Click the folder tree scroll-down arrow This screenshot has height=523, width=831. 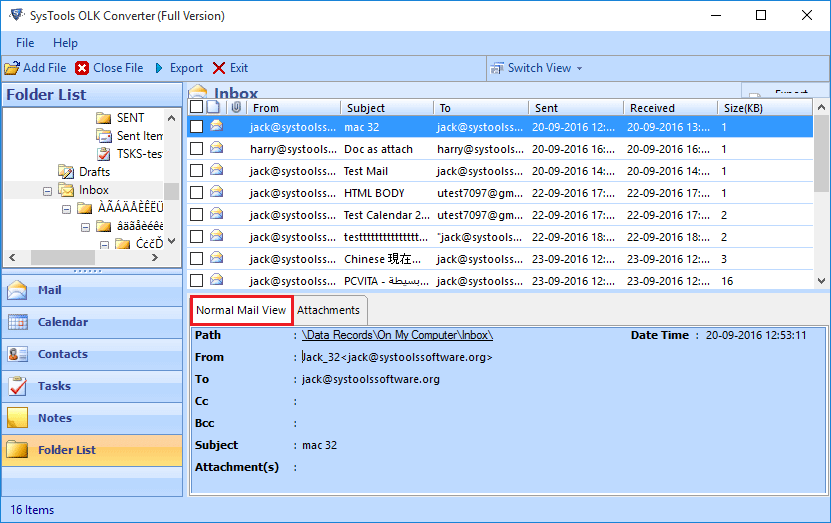[x=171, y=241]
